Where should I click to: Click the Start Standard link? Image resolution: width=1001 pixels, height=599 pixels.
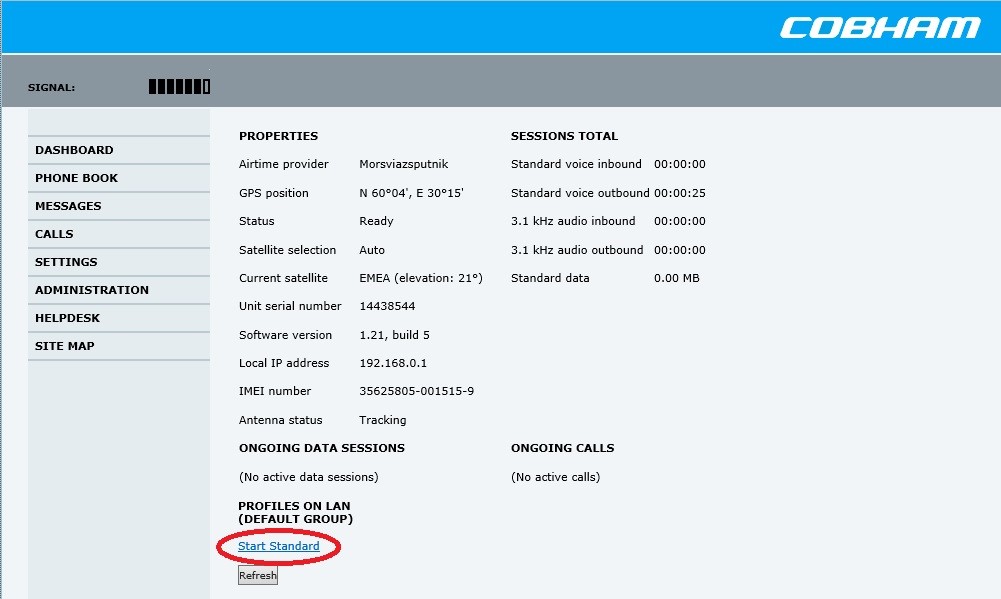pos(279,546)
